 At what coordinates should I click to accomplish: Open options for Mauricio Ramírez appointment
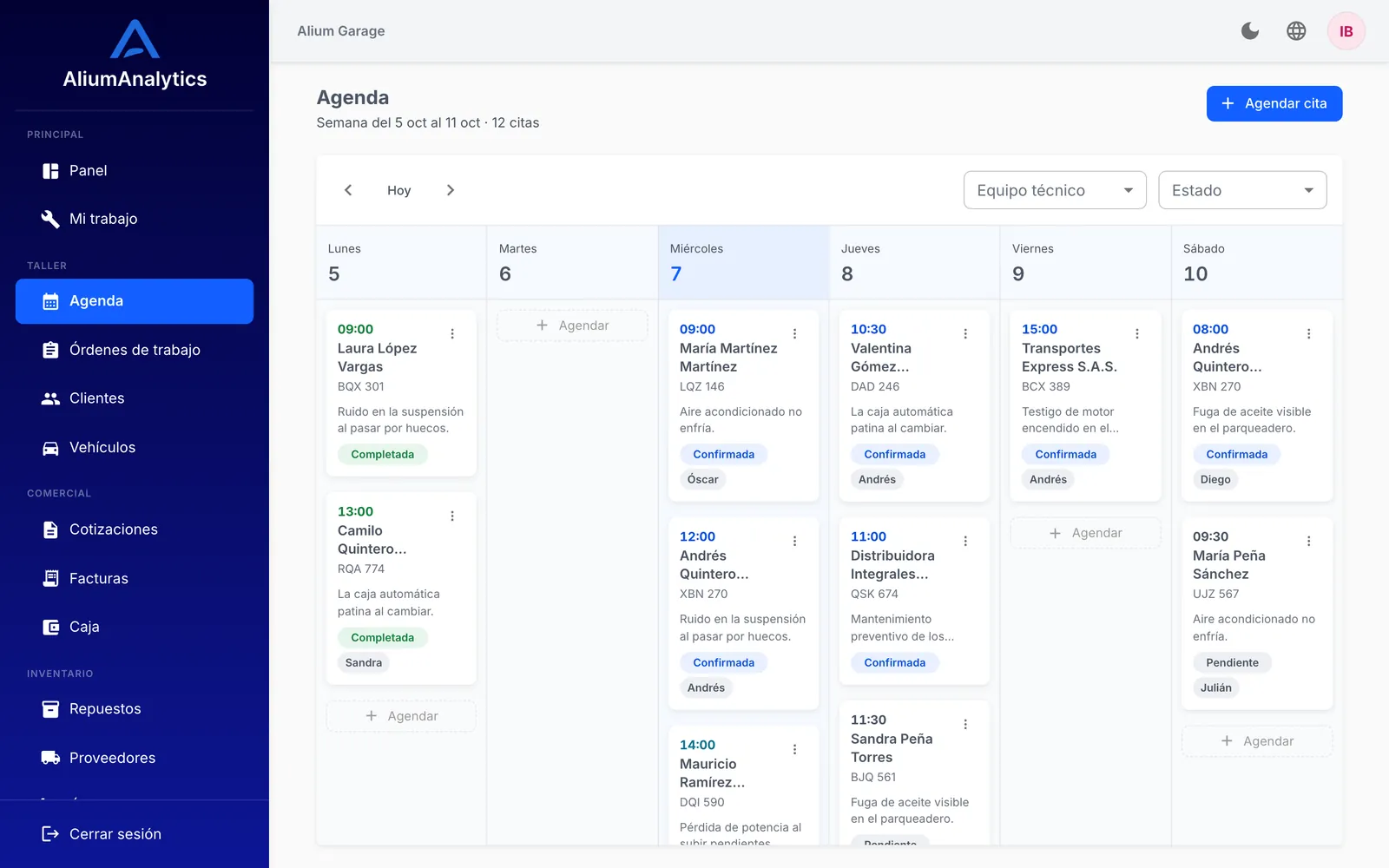tap(794, 749)
